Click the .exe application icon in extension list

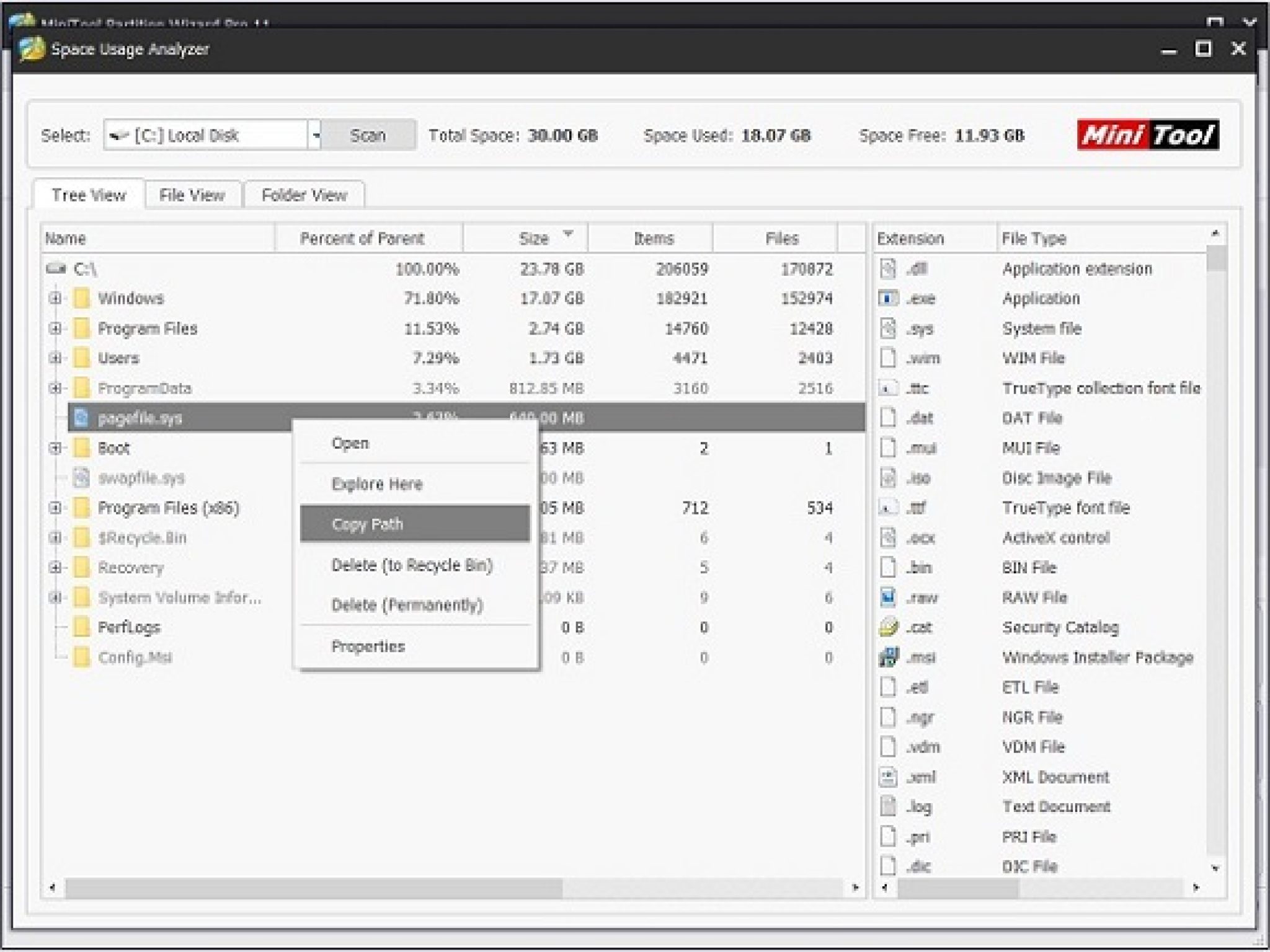(888, 299)
